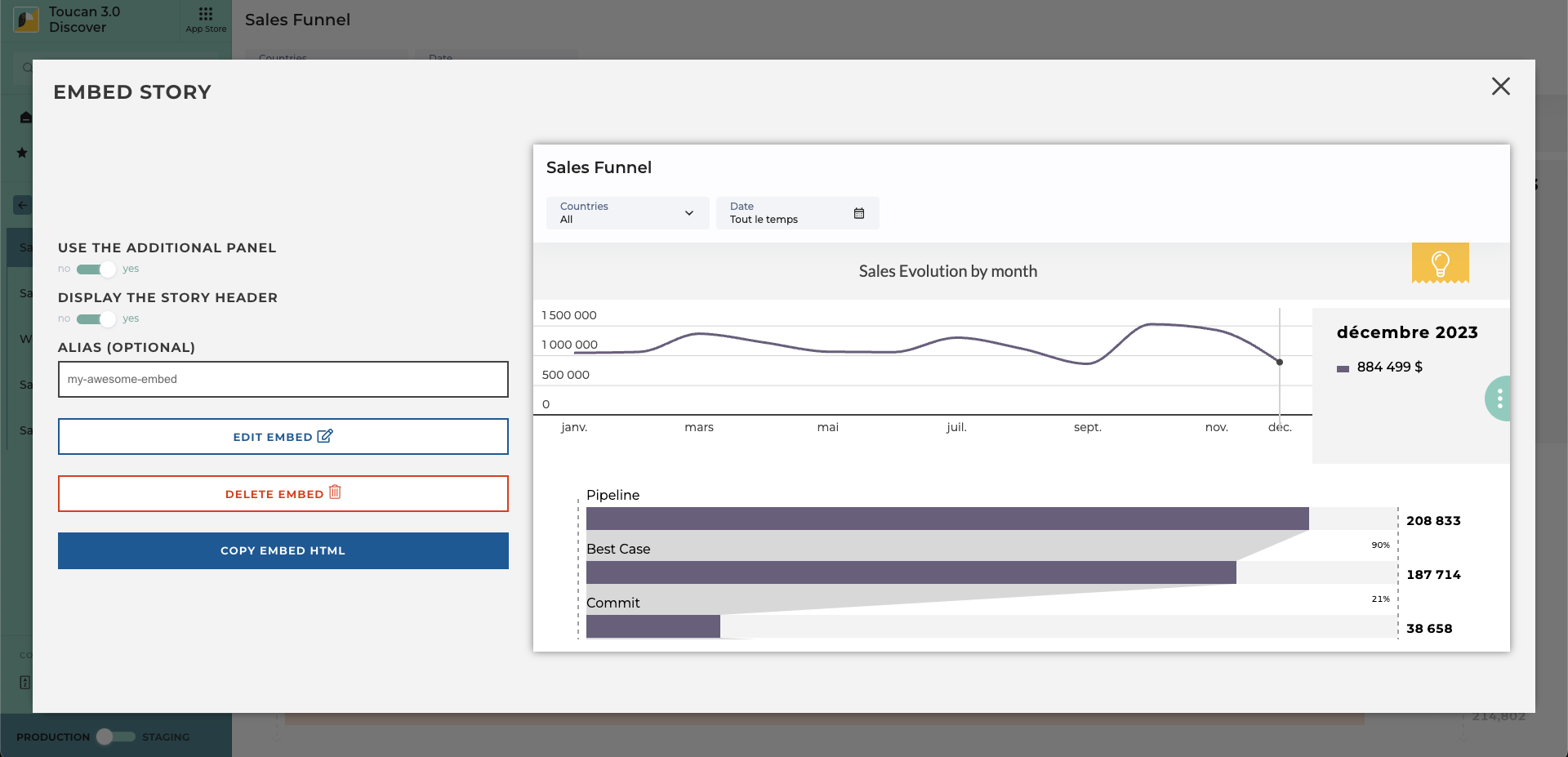Toggle the Display the Story Header switch
1568x757 pixels.
coord(96,319)
